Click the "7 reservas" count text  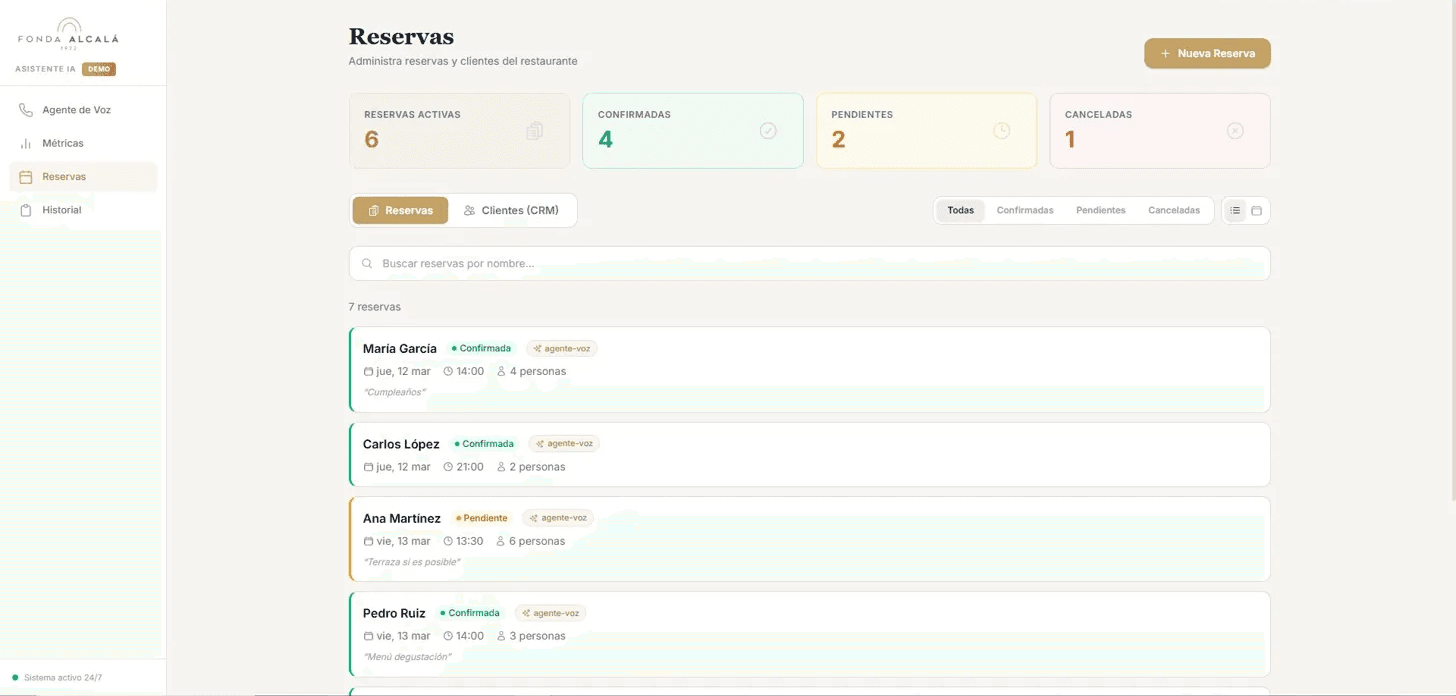(375, 307)
